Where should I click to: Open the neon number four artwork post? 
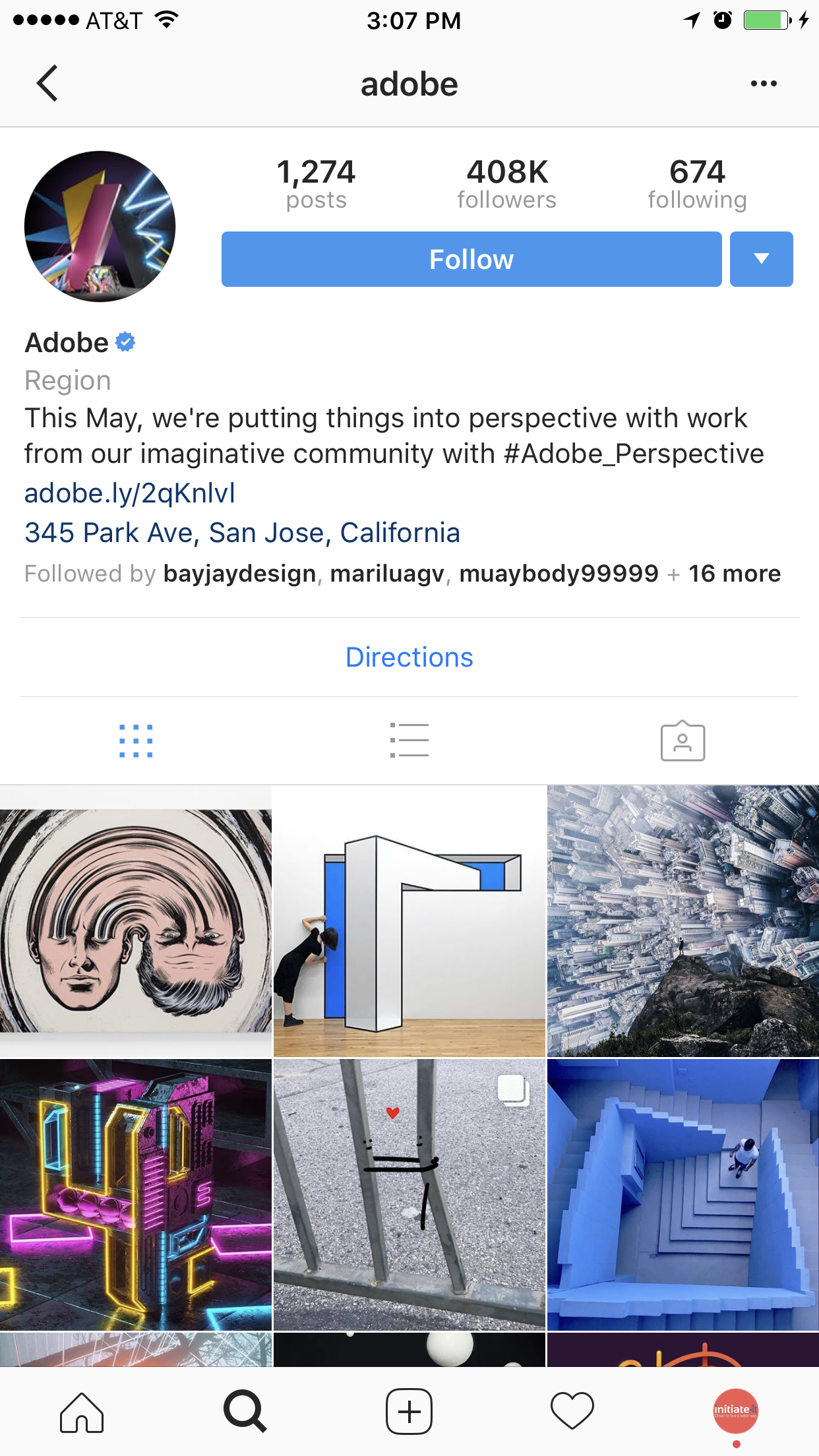click(x=136, y=1195)
